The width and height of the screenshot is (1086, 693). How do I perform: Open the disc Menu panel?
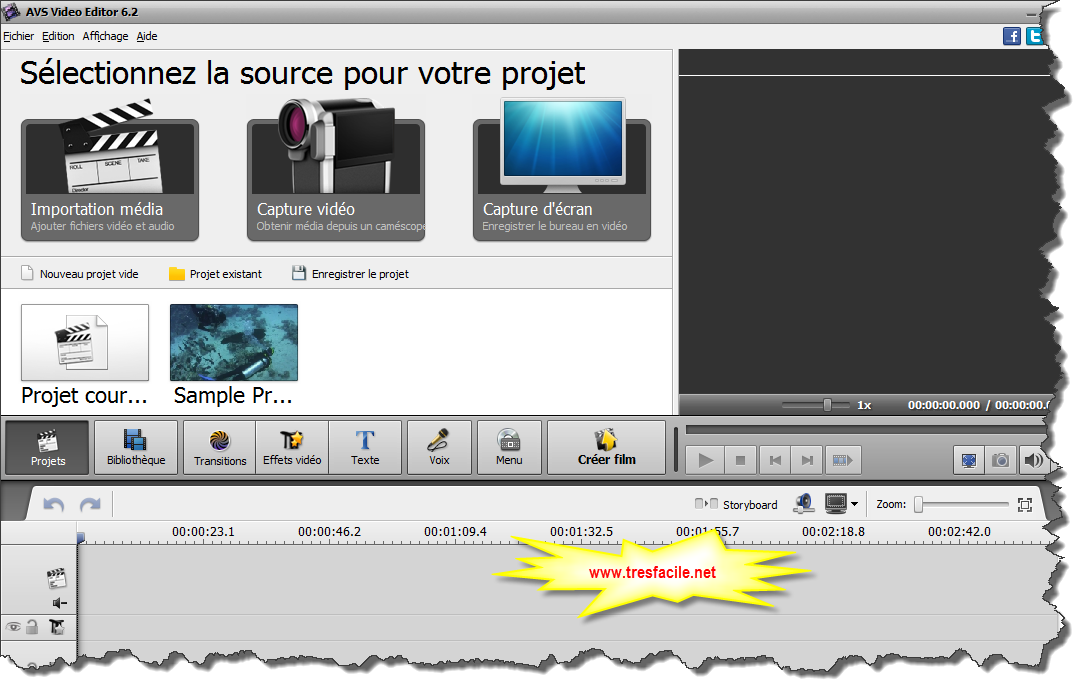point(509,448)
